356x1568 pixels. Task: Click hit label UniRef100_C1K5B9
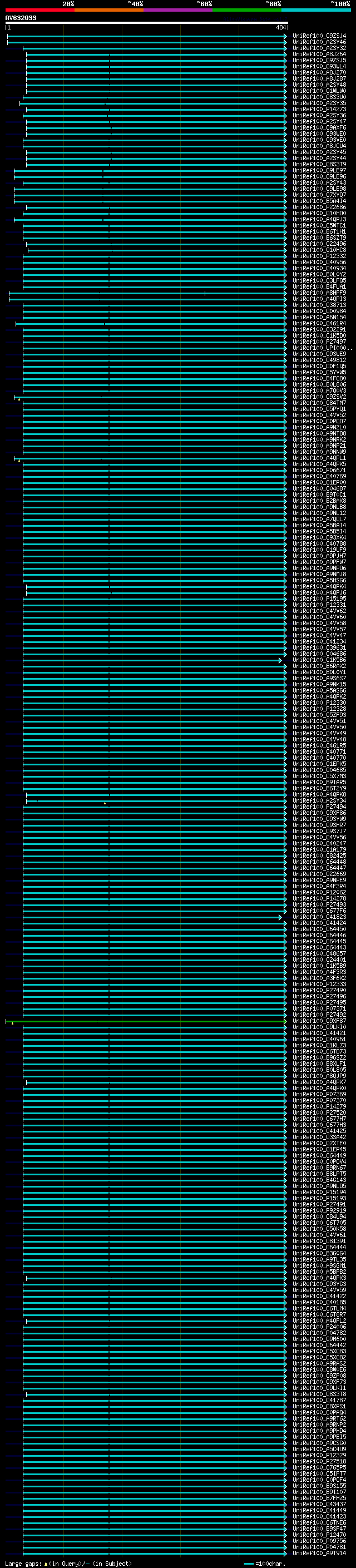tap(319, 966)
